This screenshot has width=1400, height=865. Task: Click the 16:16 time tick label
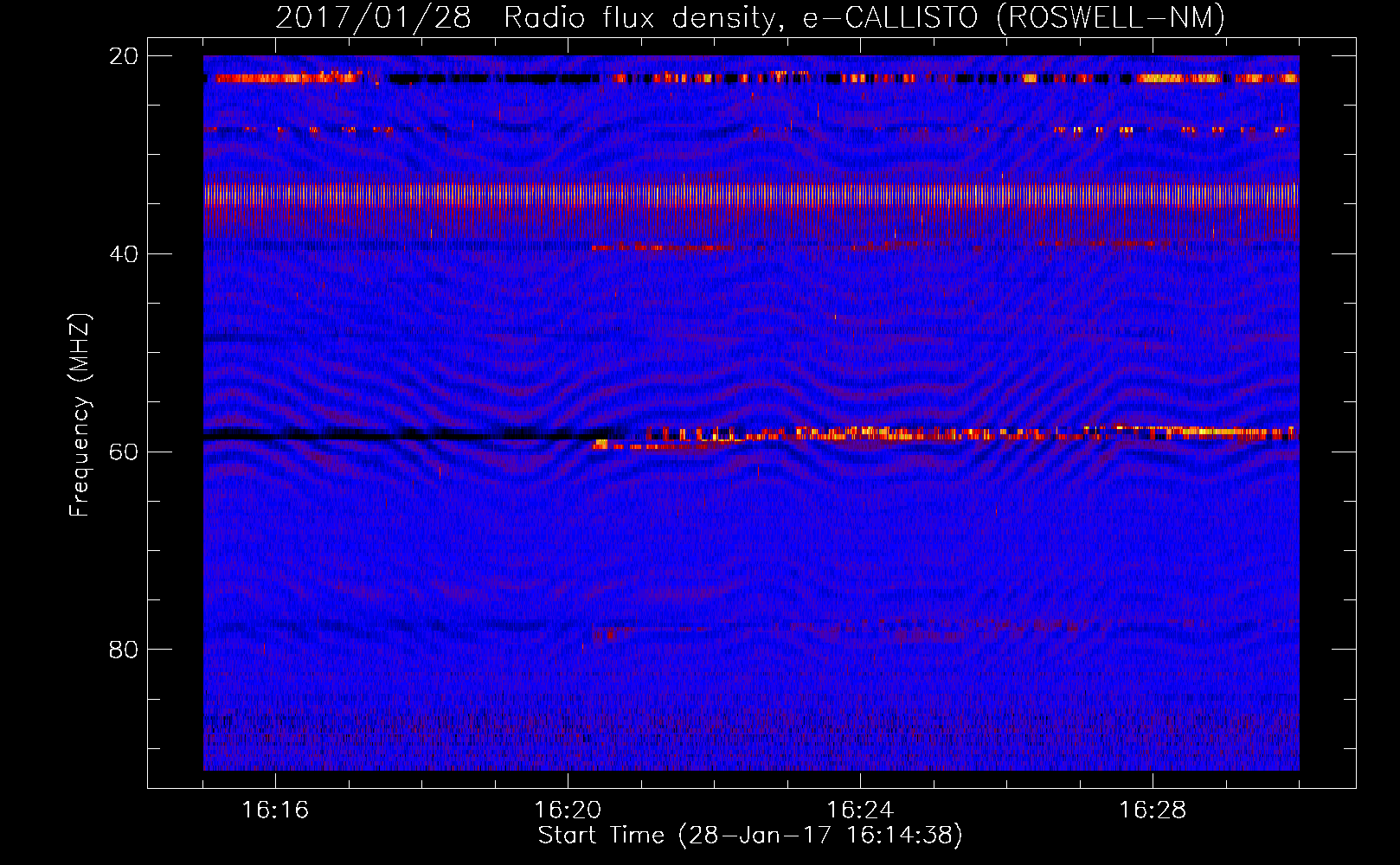[x=275, y=811]
